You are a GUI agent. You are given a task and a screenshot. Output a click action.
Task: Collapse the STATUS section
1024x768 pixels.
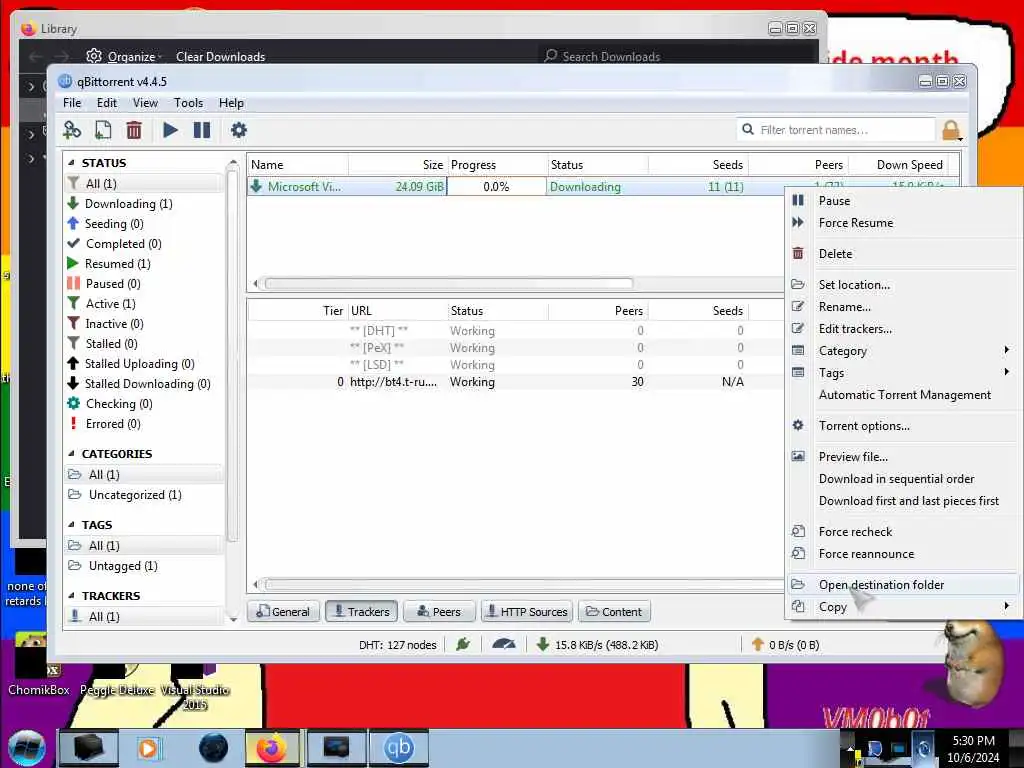click(x=71, y=163)
